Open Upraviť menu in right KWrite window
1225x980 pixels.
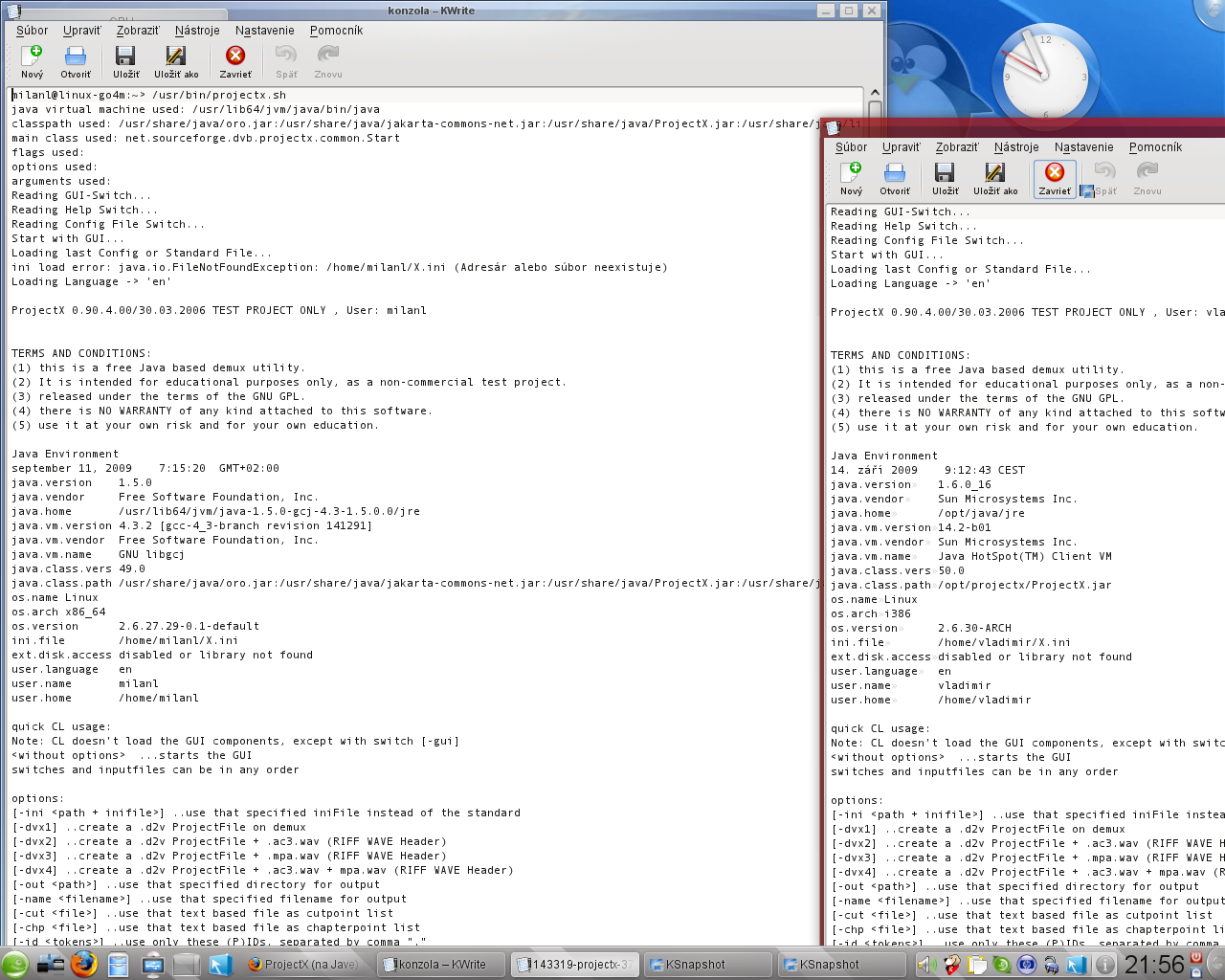pos(902,147)
